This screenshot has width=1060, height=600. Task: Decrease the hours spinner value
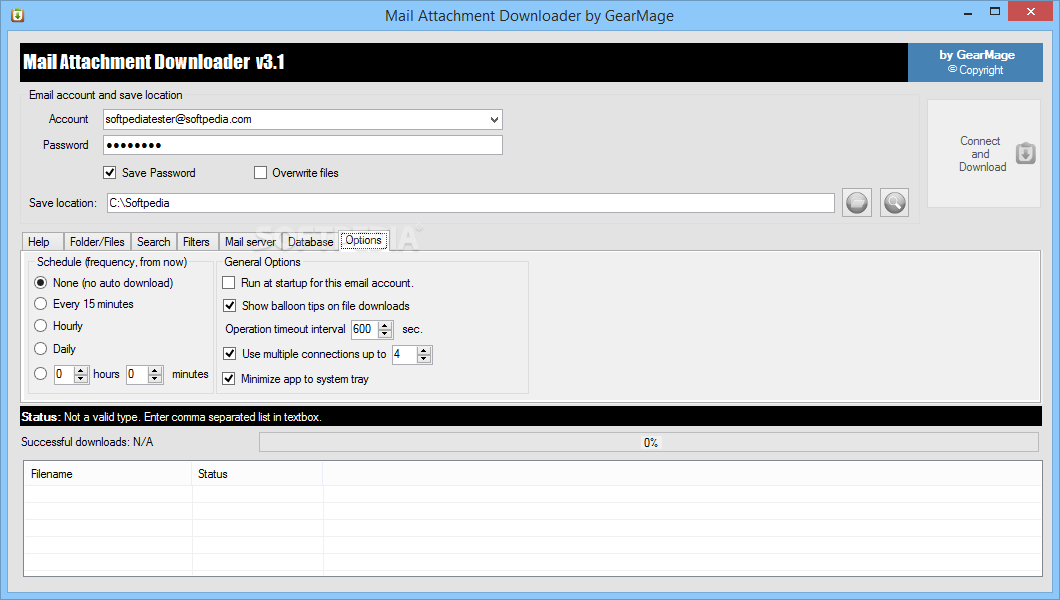point(81,378)
